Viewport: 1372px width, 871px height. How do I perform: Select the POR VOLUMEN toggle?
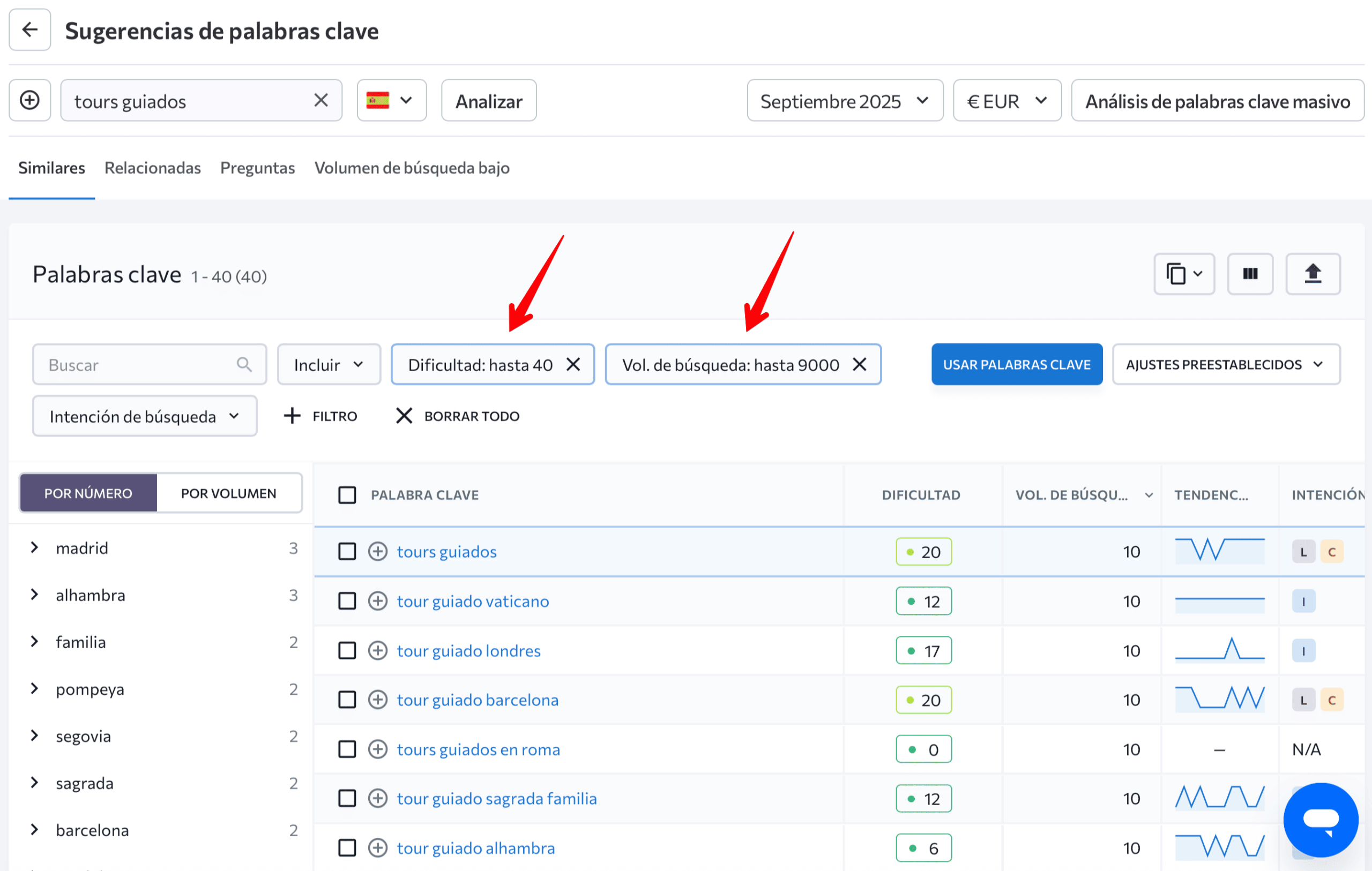228,493
